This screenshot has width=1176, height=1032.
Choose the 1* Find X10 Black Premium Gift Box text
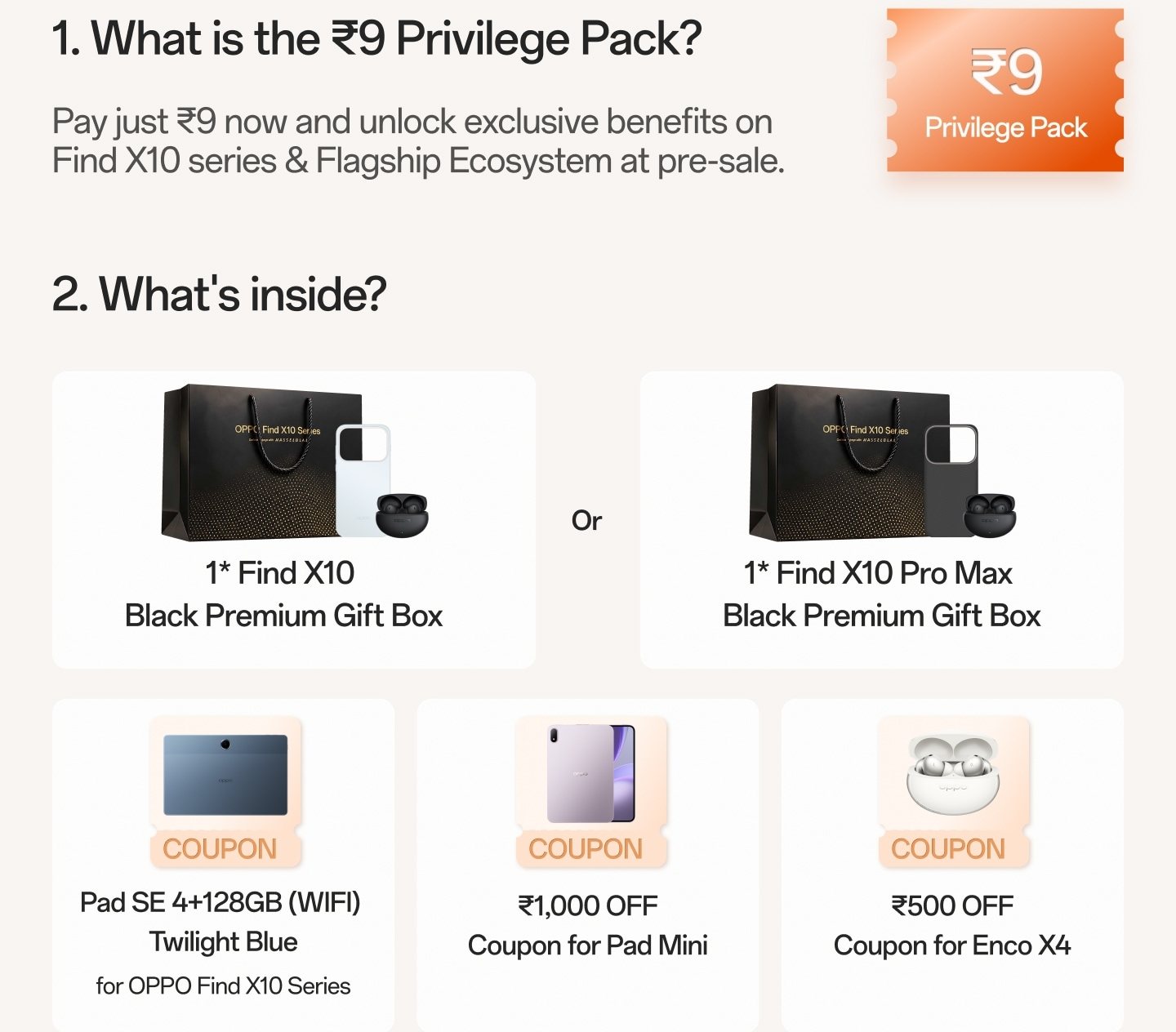point(283,594)
